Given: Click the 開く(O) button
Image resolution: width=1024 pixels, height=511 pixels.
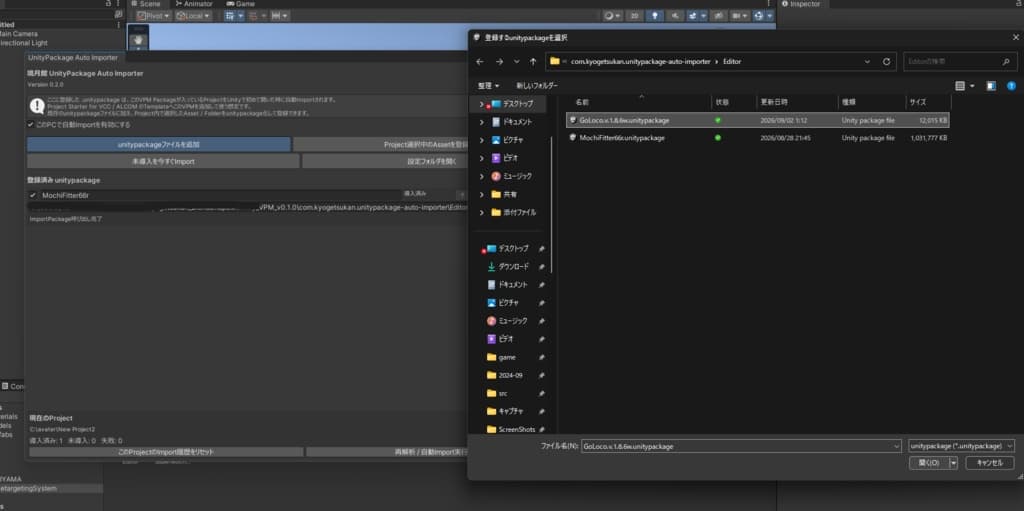Looking at the screenshot, I should (x=929, y=463).
